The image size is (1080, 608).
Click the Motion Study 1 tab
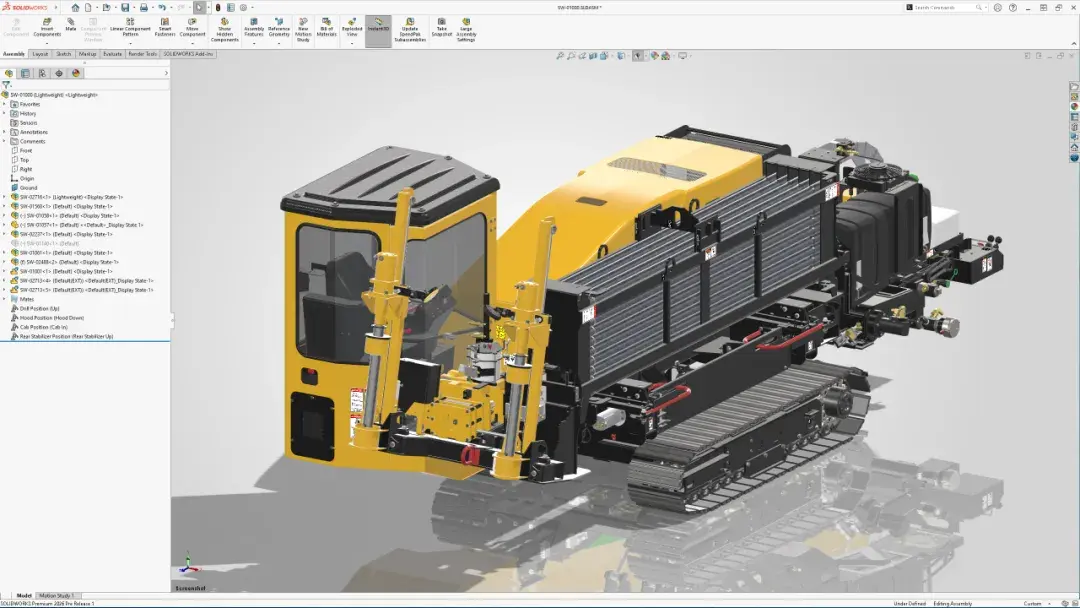[56, 595]
